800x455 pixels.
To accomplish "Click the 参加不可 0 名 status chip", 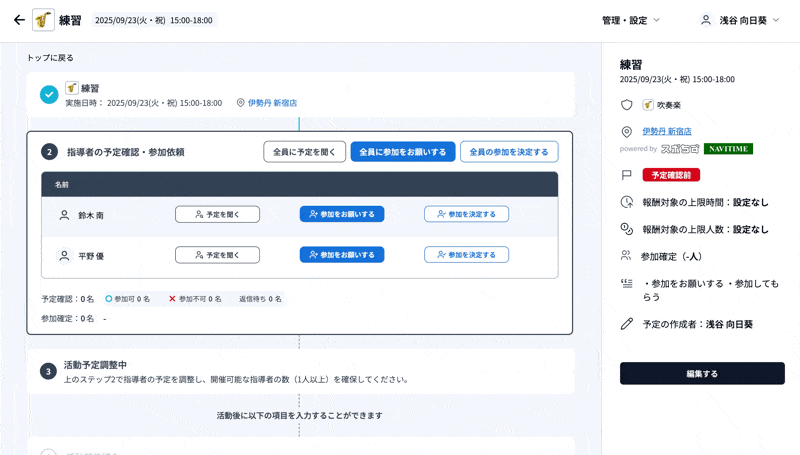I will 195,299.
